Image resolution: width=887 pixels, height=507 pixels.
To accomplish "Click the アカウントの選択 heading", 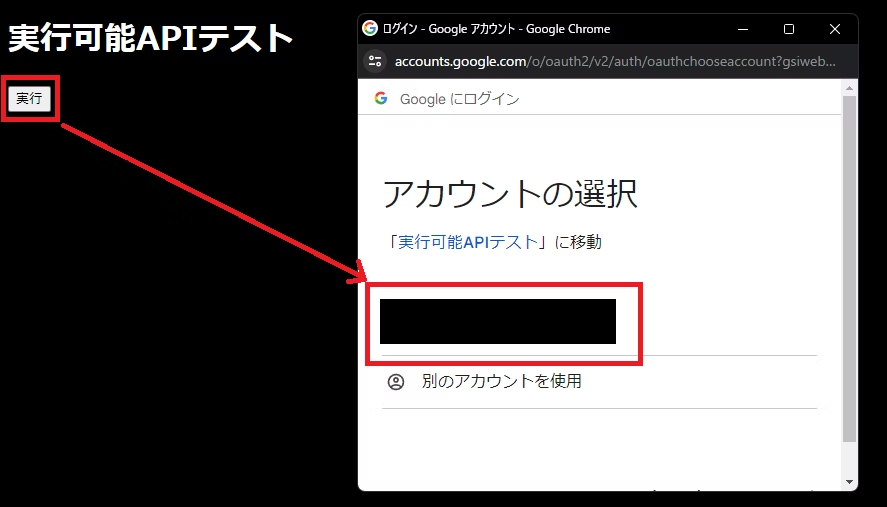I will 510,194.
